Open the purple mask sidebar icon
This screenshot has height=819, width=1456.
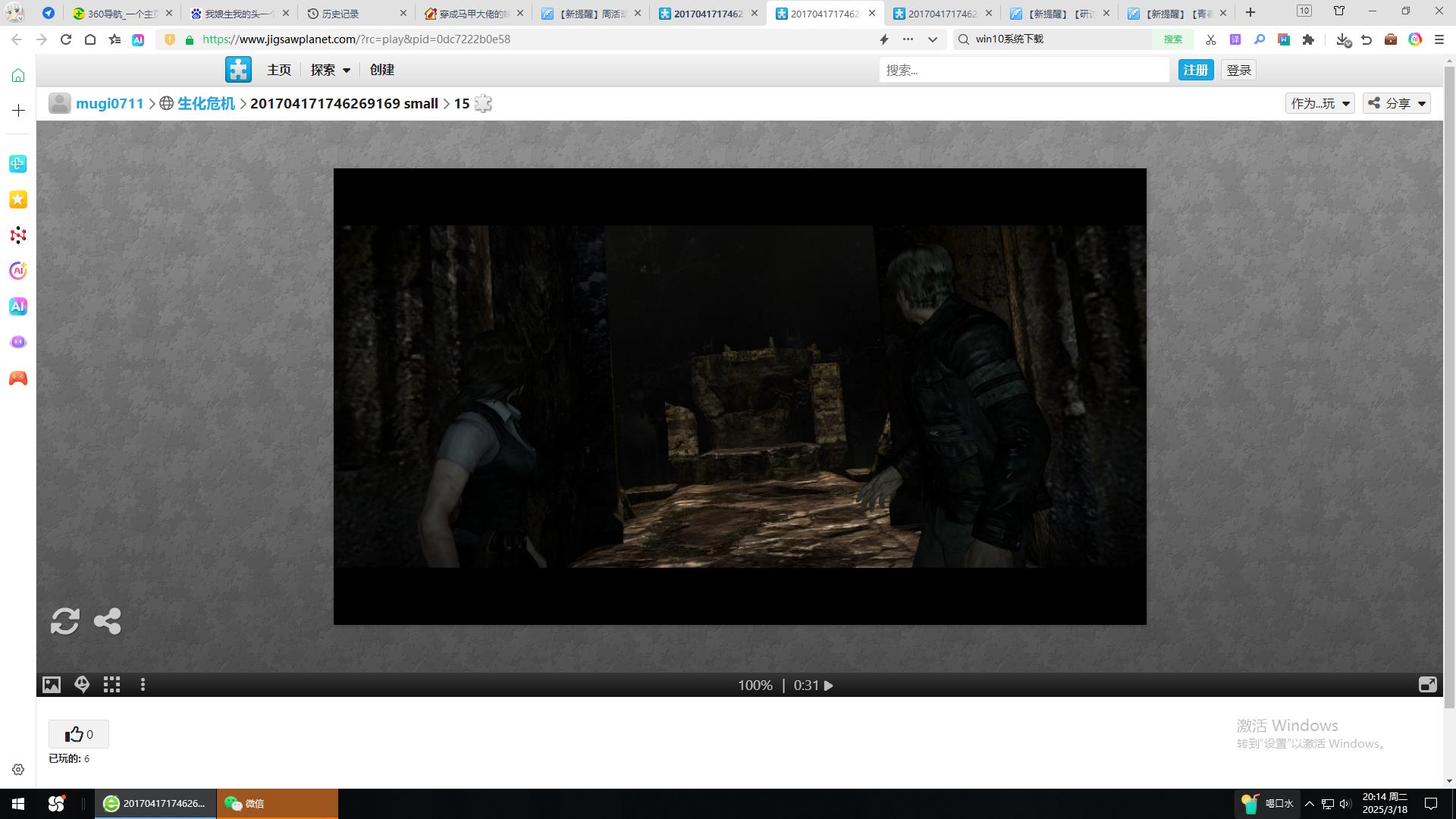[x=18, y=342]
